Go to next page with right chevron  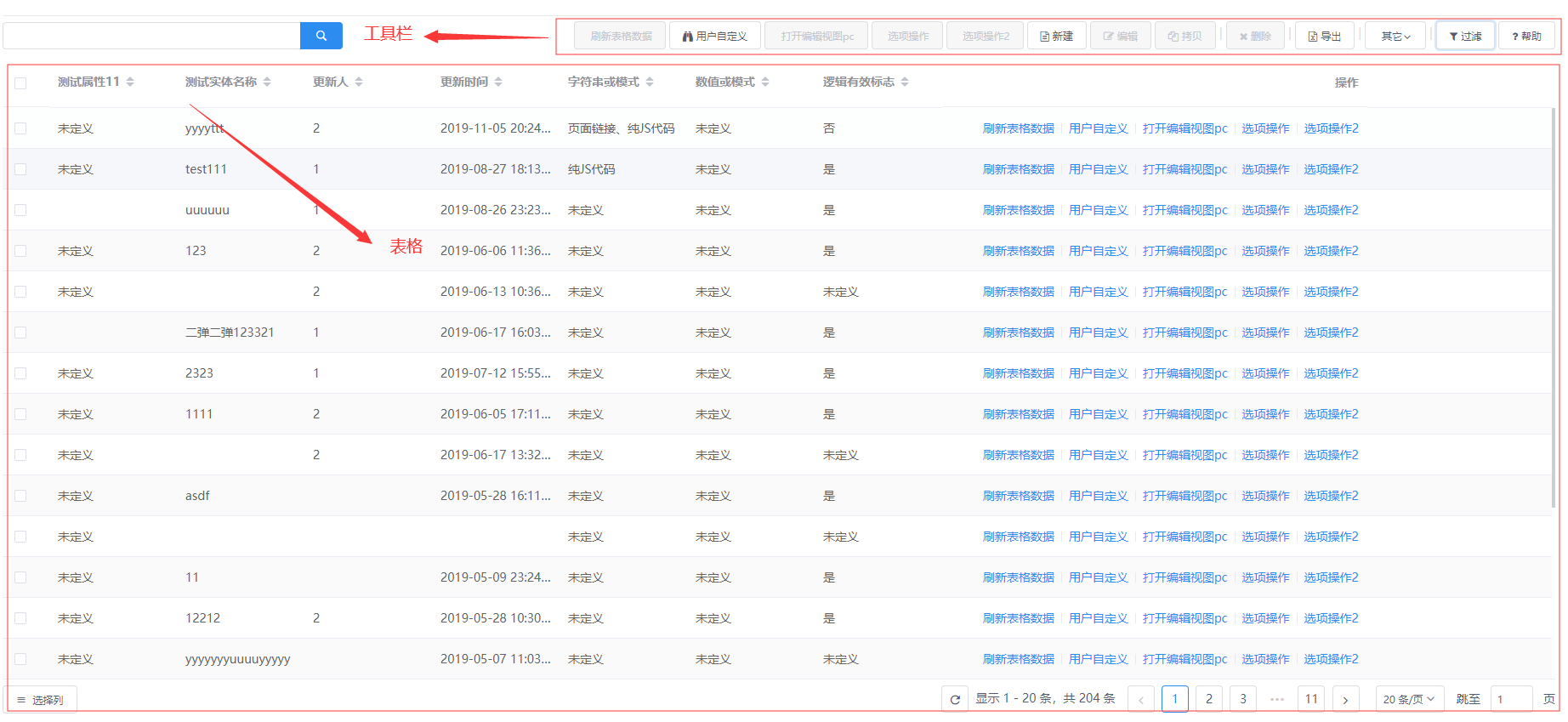1345,699
